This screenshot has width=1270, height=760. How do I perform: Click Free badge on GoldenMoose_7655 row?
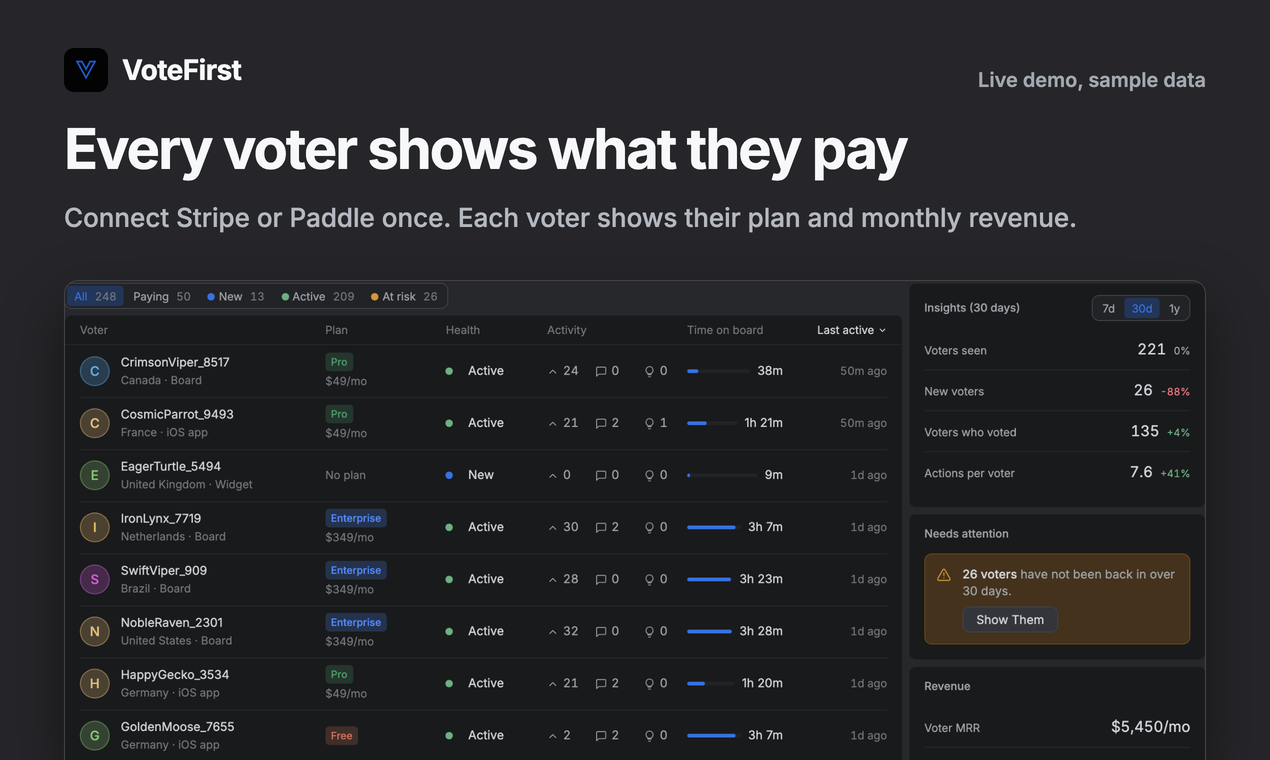point(341,735)
